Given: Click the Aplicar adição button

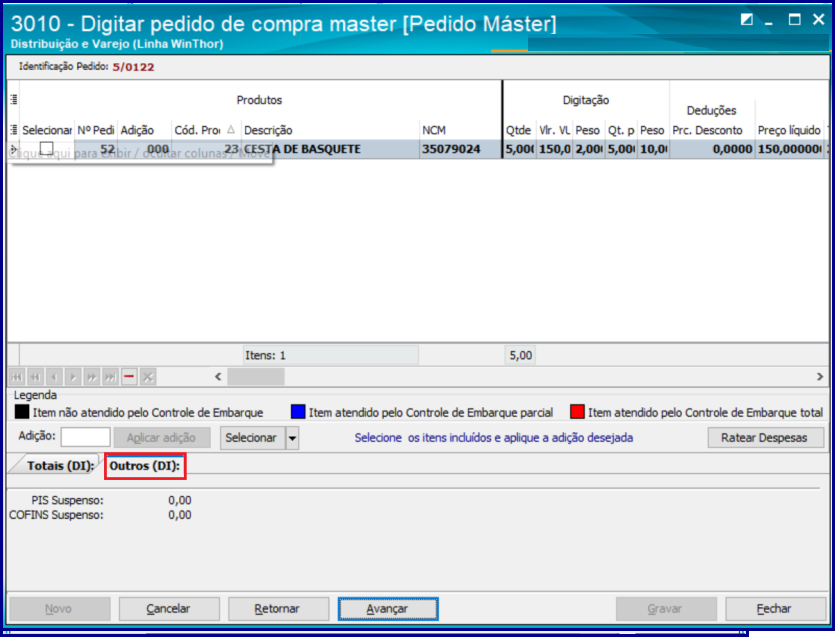Looking at the screenshot, I should [162, 438].
